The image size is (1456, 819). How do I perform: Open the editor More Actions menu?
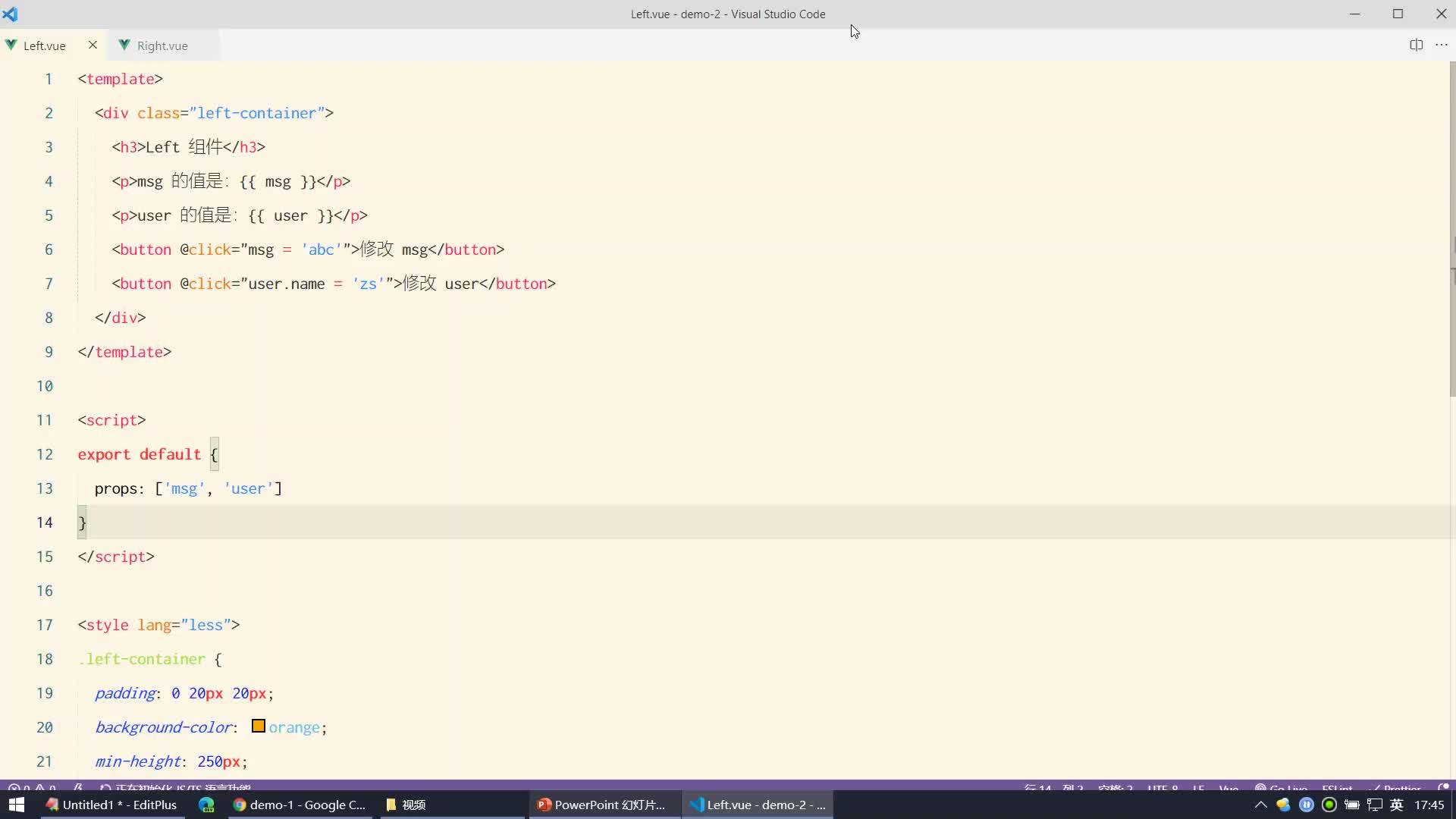pos(1442,45)
